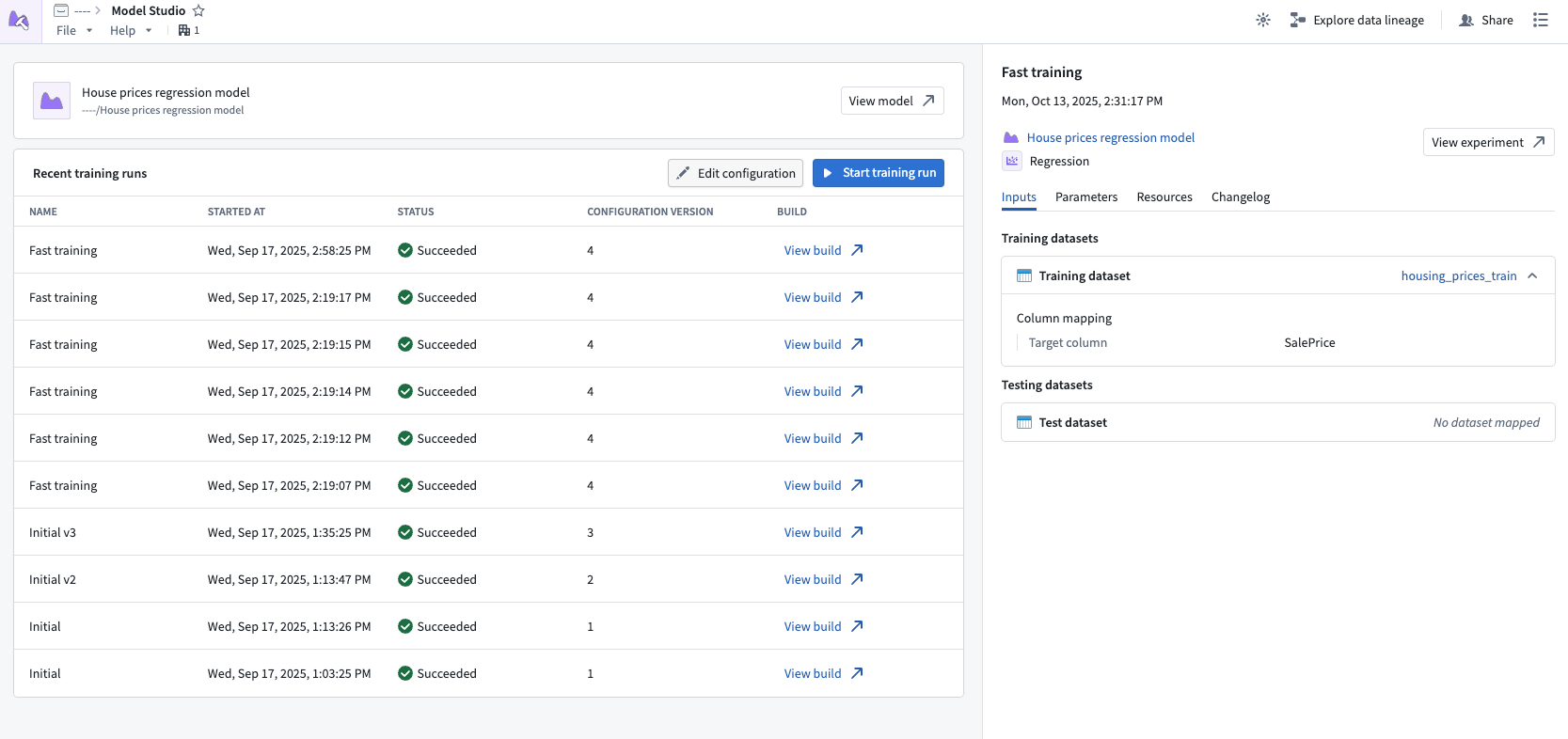
Task: Switch to the Changelog tab
Action: [1241, 197]
